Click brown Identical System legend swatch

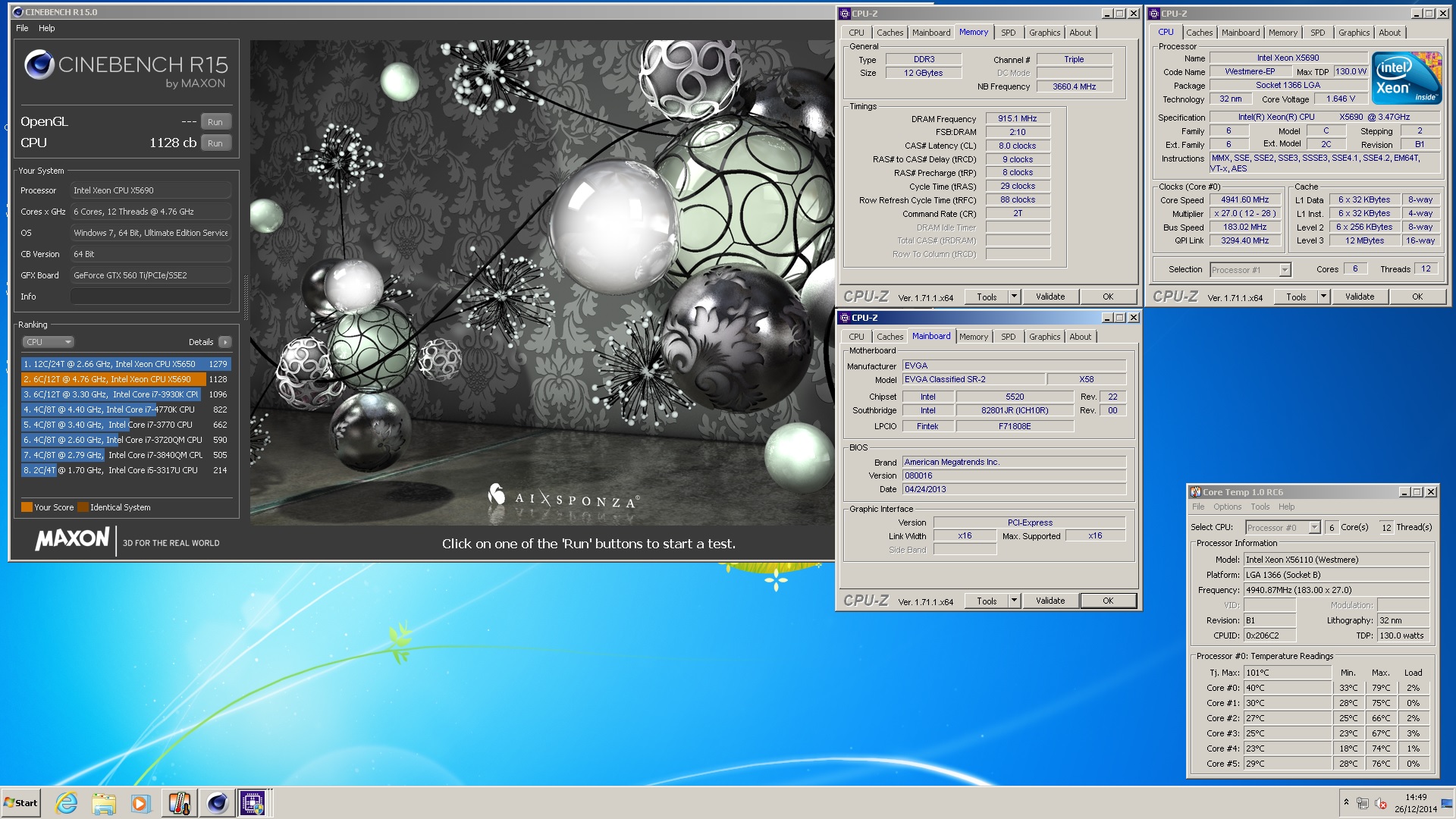coord(83,507)
